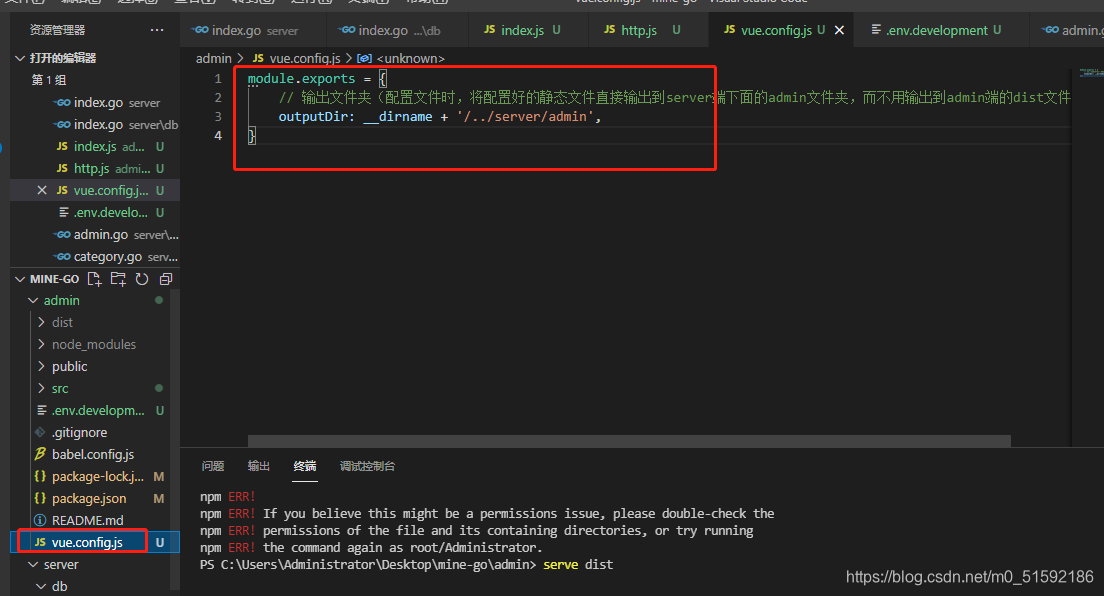Click the New Folder icon in MINE-GO
This screenshot has height=596, width=1104.
click(118, 279)
